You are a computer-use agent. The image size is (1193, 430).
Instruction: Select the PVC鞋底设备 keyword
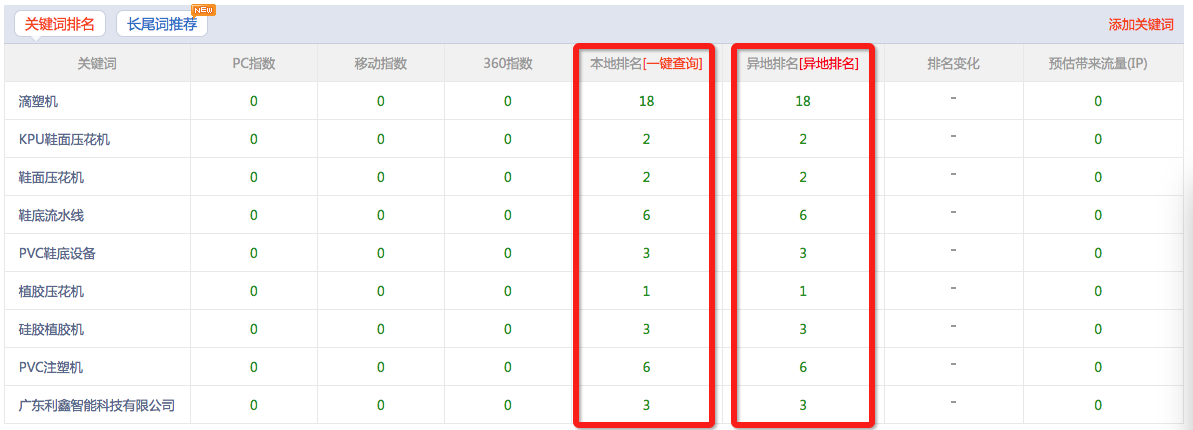[57, 253]
